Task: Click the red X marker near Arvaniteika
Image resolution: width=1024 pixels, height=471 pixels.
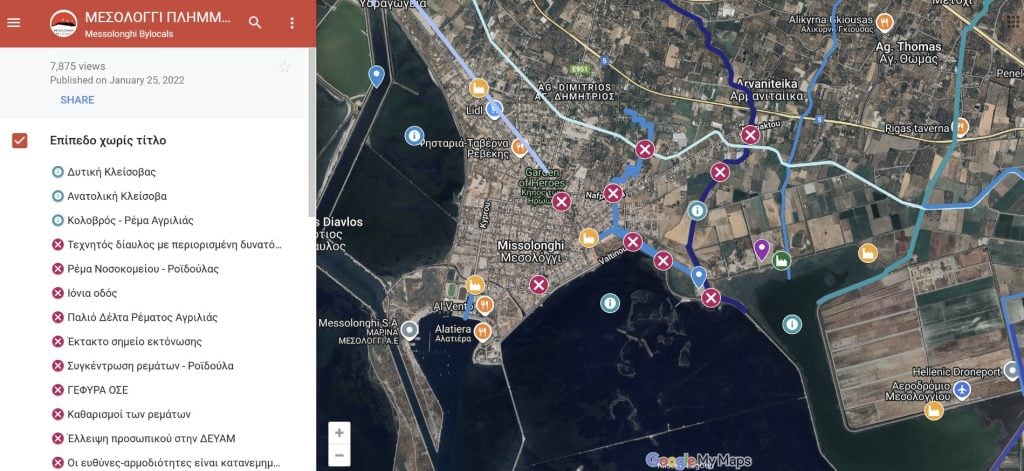Action: click(x=750, y=135)
